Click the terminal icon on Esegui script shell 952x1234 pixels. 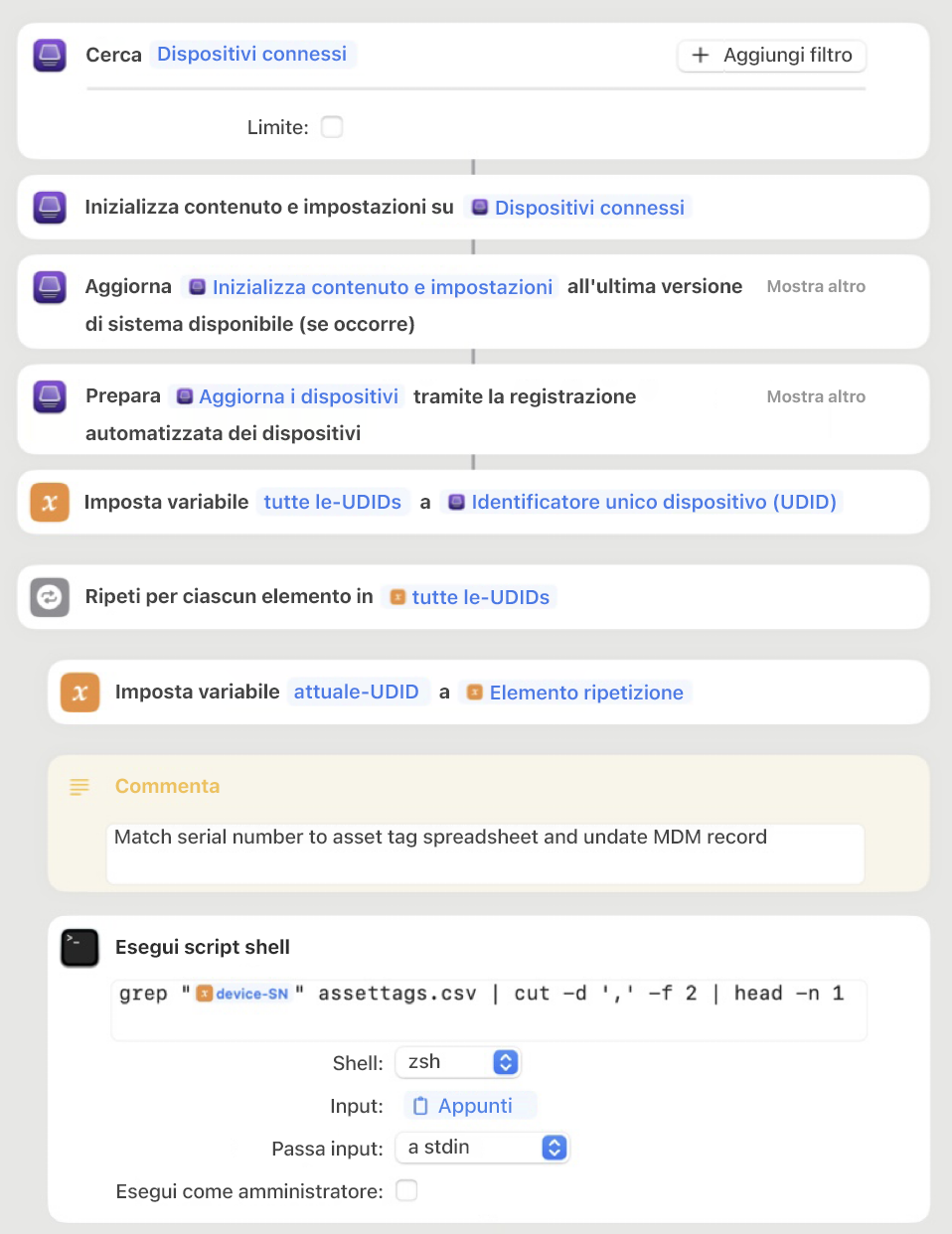(x=79, y=947)
